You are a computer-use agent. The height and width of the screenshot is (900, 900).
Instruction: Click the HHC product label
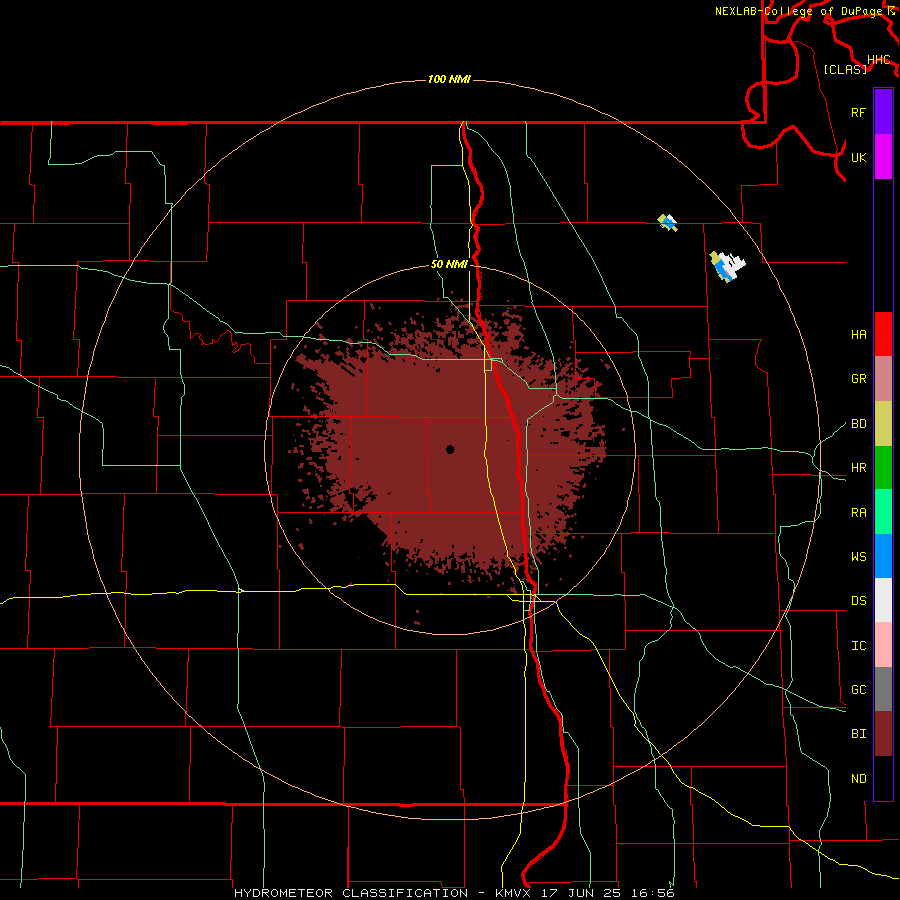point(879,60)
